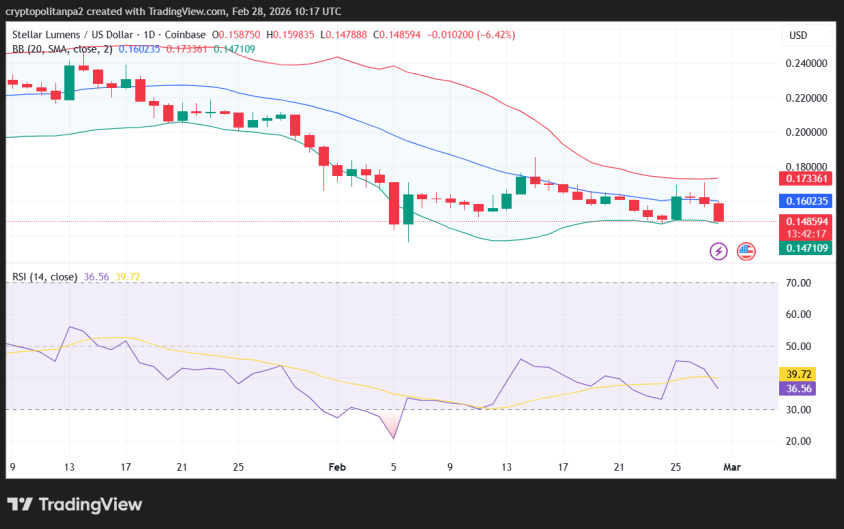
Task: Click the large red candle on Feb 5
Action: 394,203
